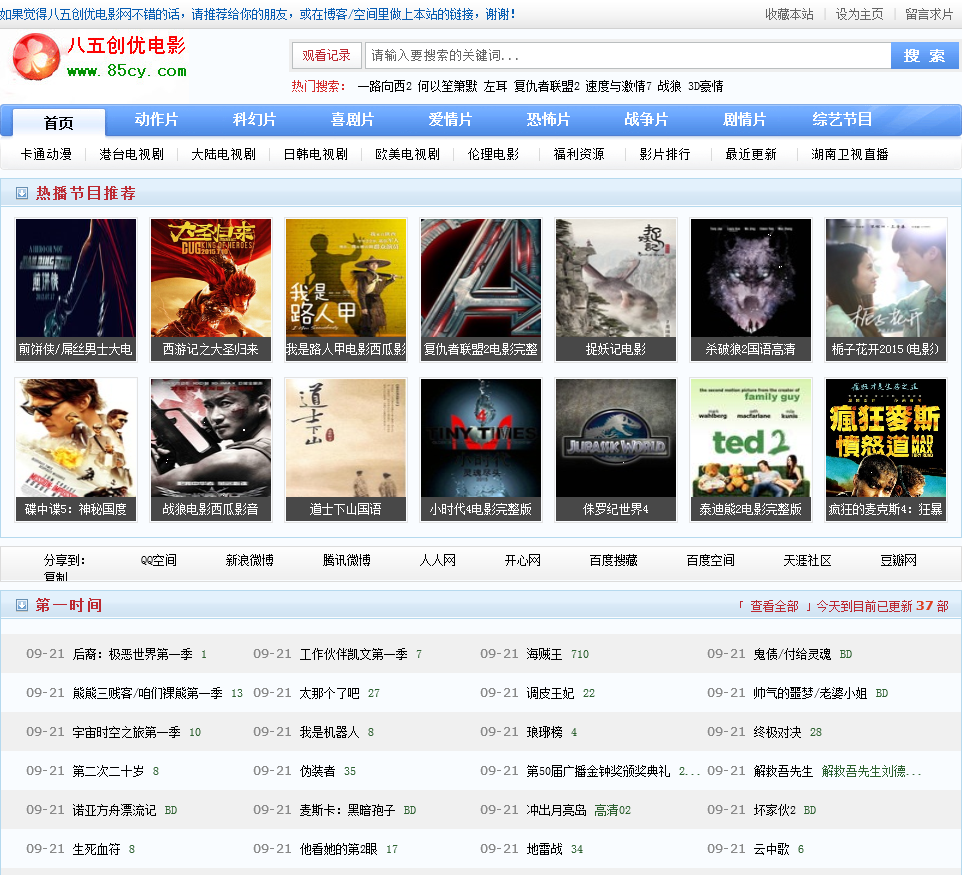The height and width of the screenshot is (875, 962).
Task: Click the 搜索 search button
Action: point(924,56)
